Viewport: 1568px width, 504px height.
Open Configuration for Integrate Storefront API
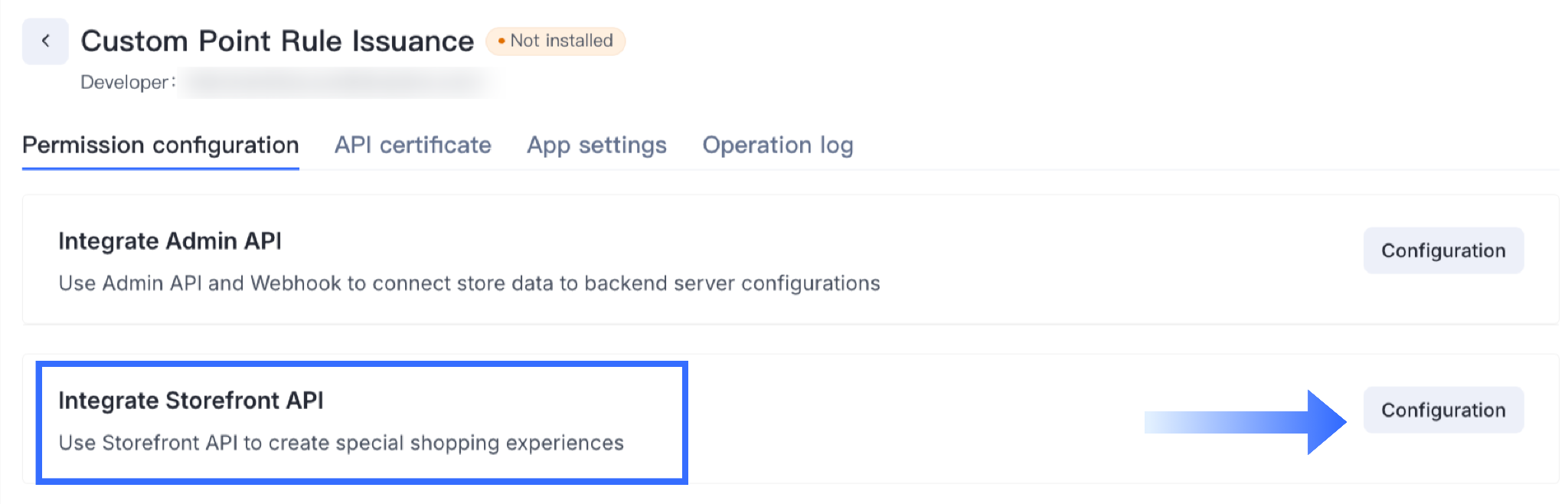pos(1442,410)
